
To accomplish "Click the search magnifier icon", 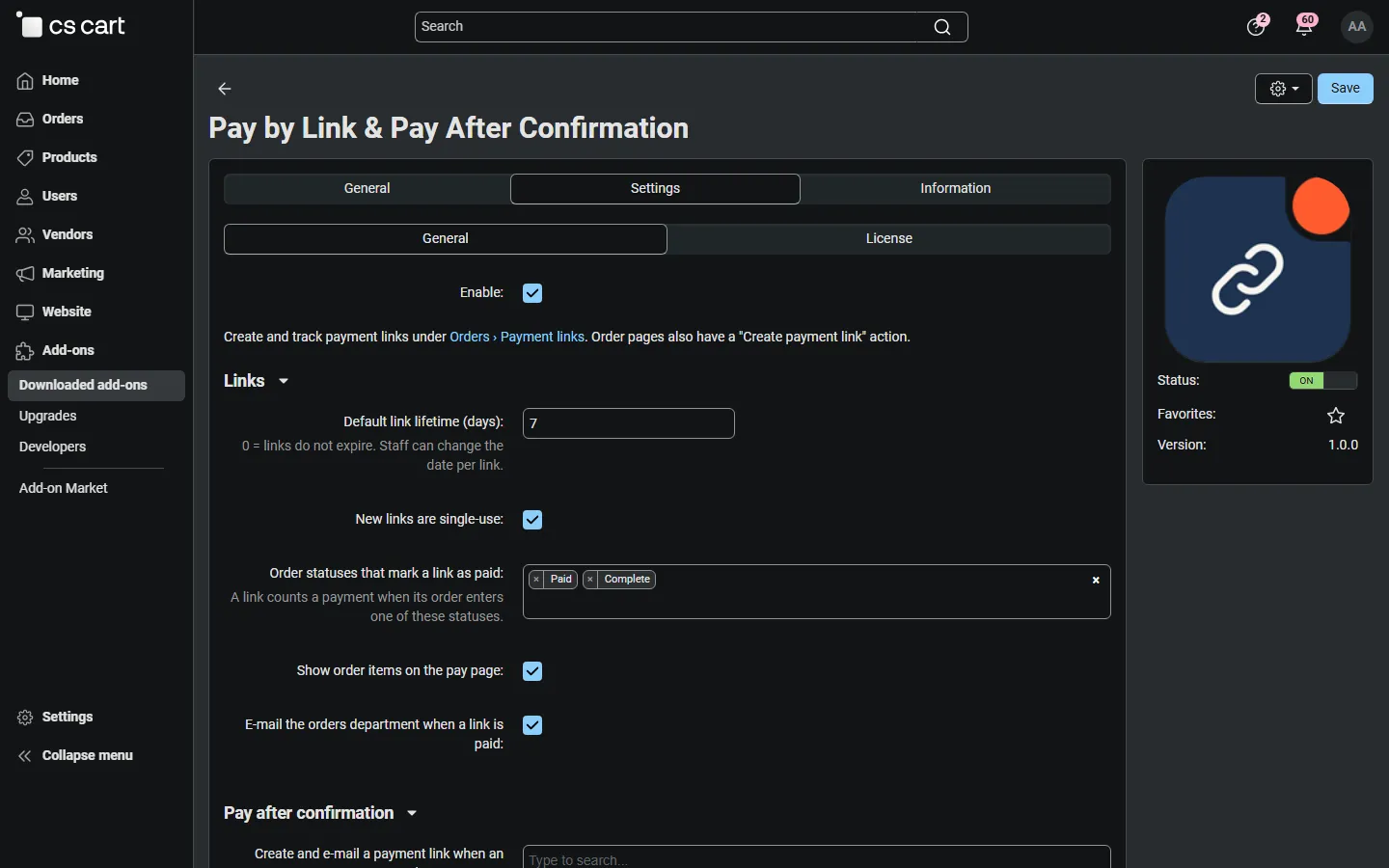I will pos(942,27).
